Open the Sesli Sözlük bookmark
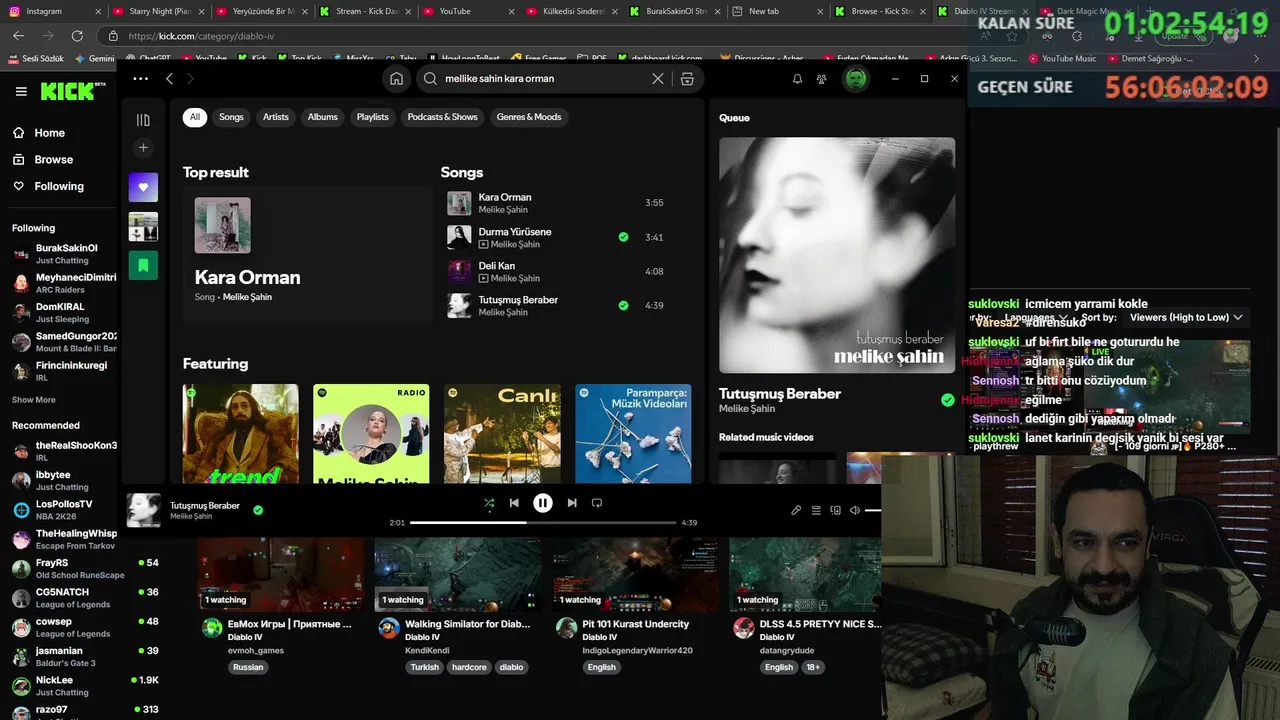The image size is (1280, 720). tap(38, 59)
